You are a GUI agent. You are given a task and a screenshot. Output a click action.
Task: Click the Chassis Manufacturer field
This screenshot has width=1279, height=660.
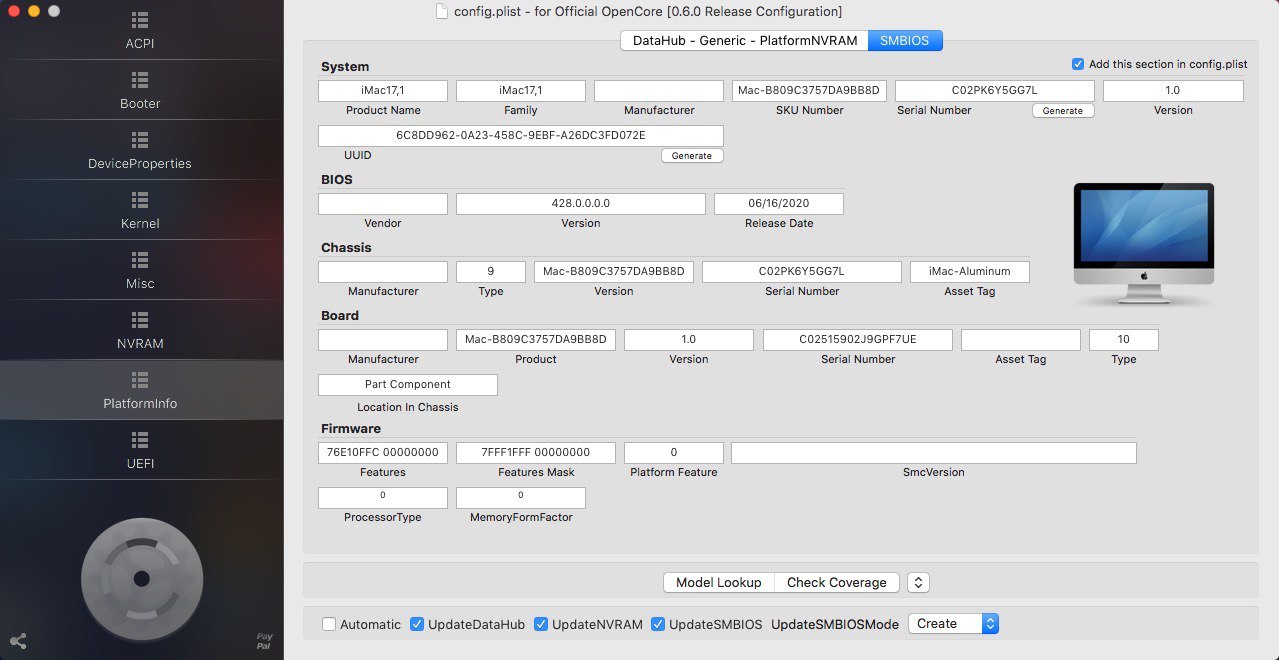coord(383,272)
